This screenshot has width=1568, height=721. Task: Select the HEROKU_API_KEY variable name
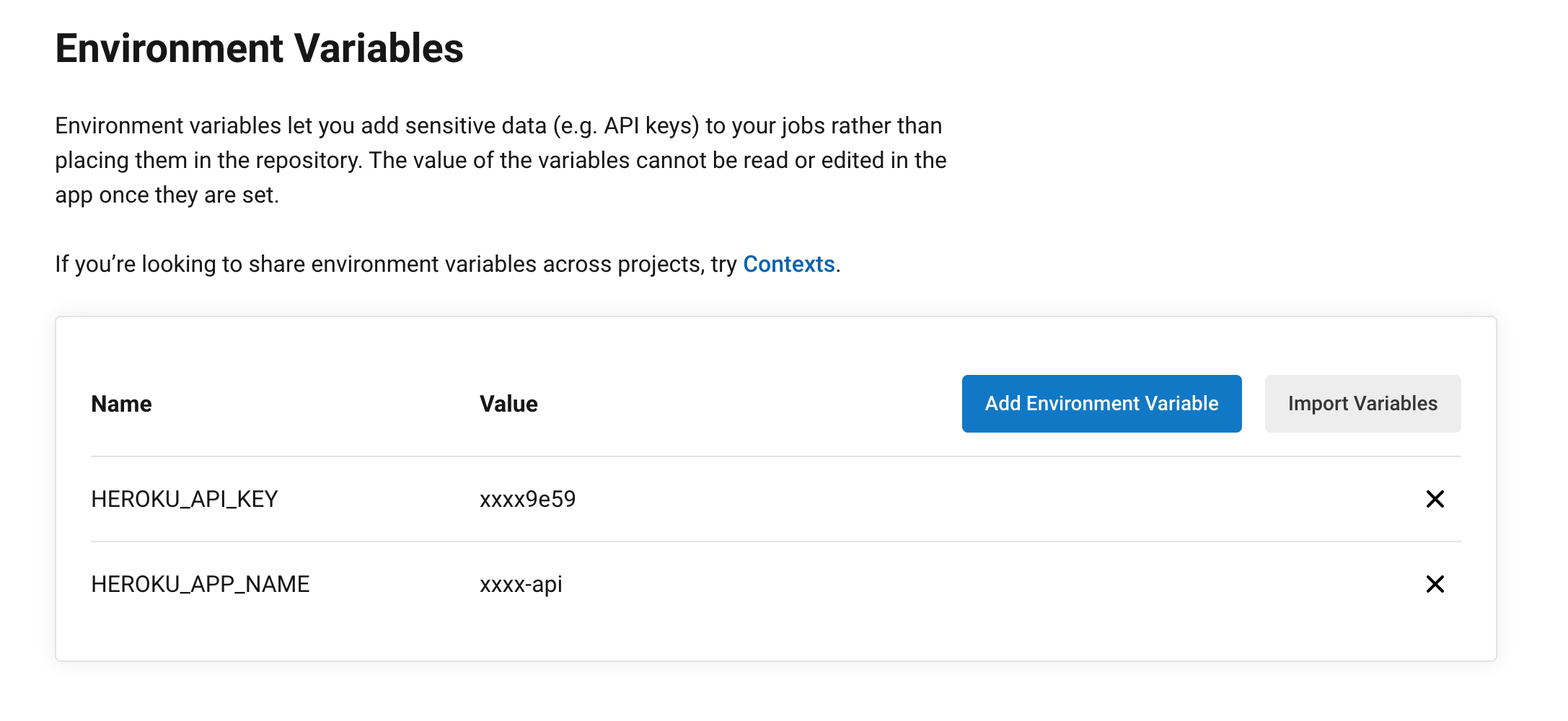(185, 499)
